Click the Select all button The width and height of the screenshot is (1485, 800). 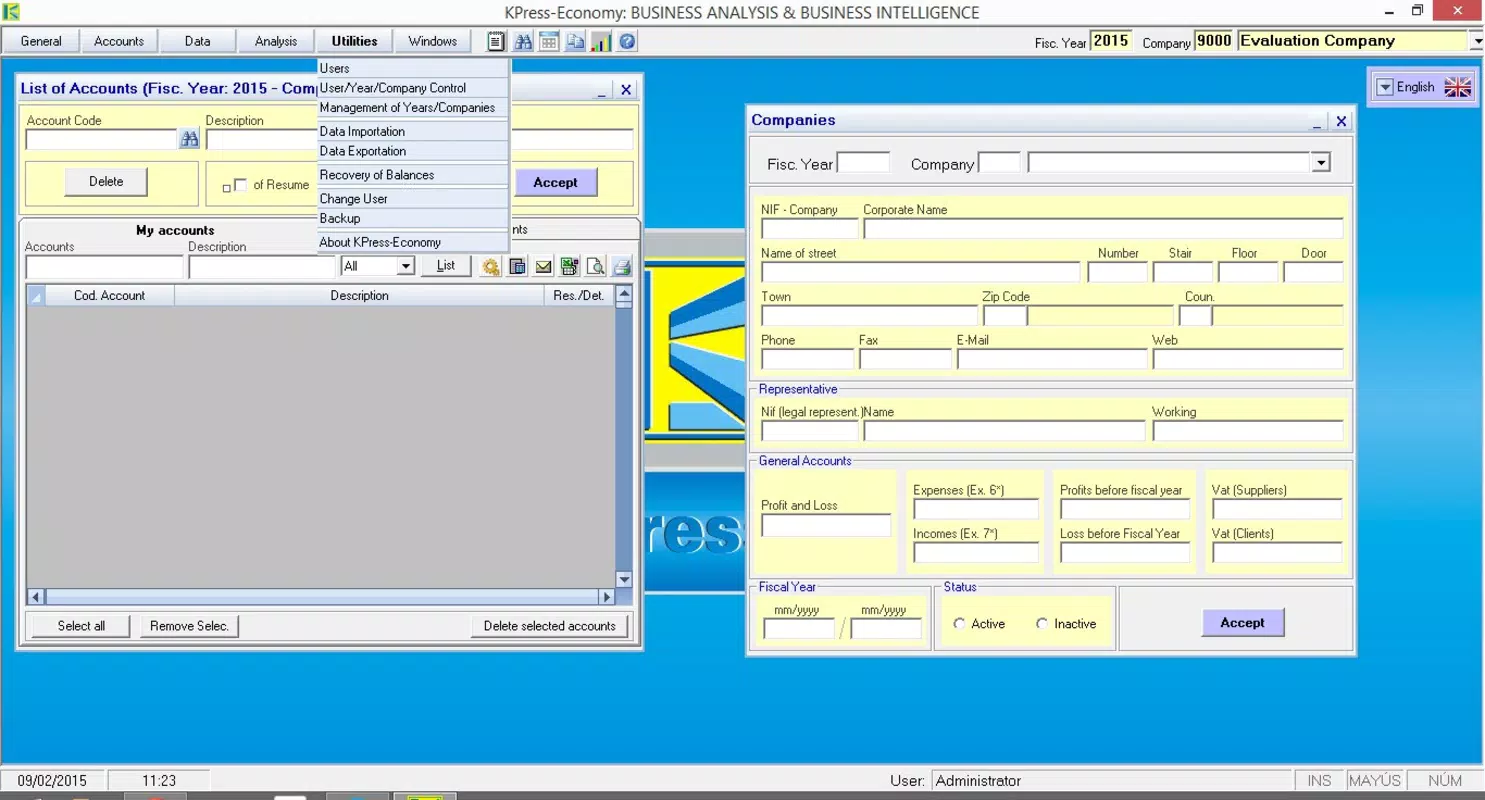tap(81, 626)
